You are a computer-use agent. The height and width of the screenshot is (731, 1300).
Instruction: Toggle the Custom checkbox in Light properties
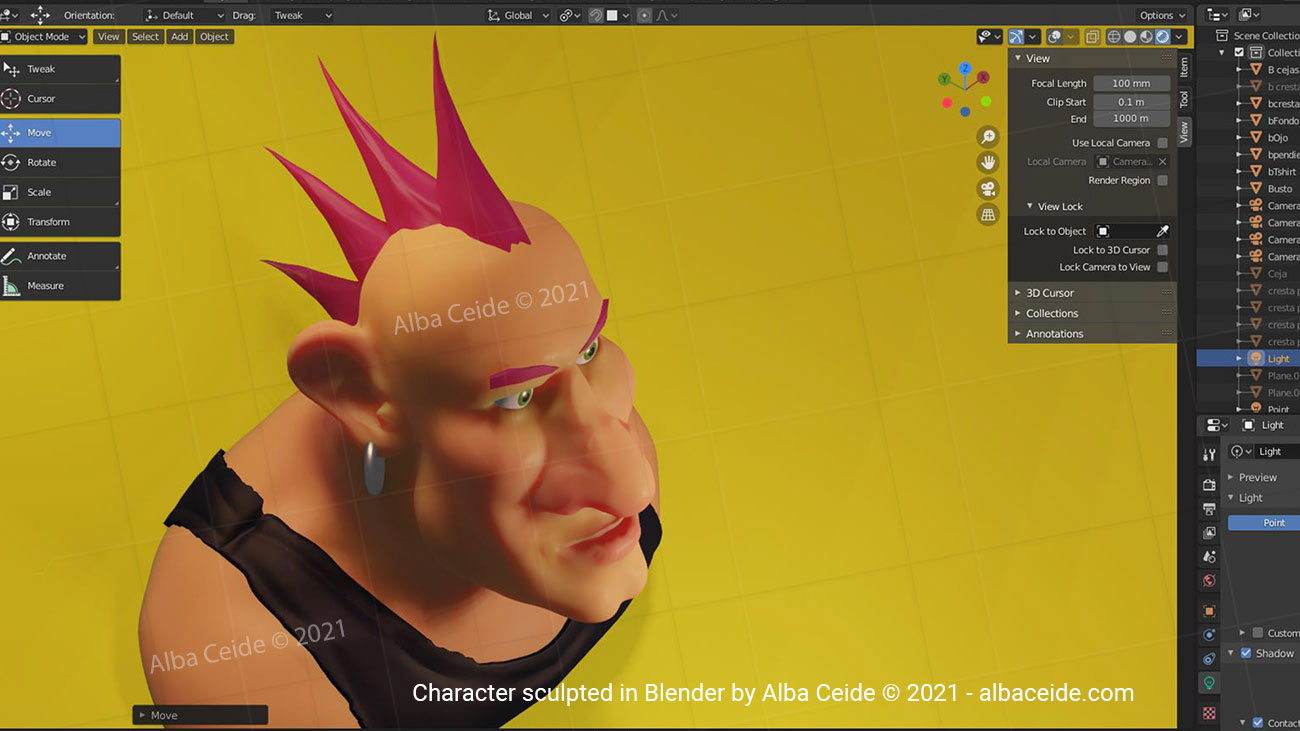click(1258, 633)
